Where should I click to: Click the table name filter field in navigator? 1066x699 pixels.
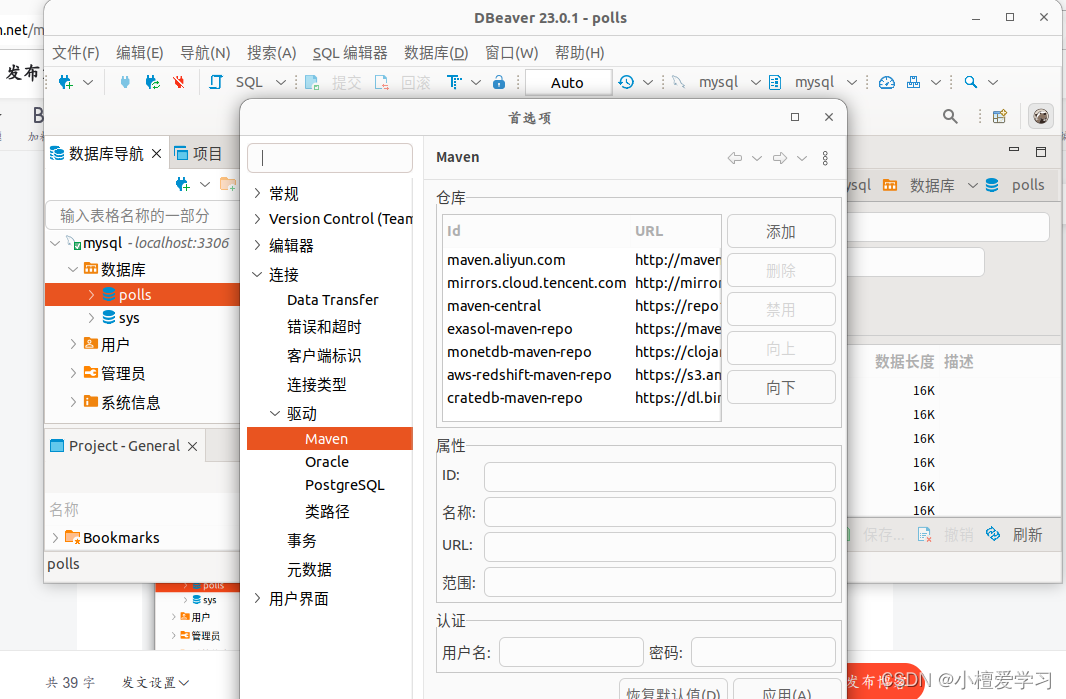(142, 216)
